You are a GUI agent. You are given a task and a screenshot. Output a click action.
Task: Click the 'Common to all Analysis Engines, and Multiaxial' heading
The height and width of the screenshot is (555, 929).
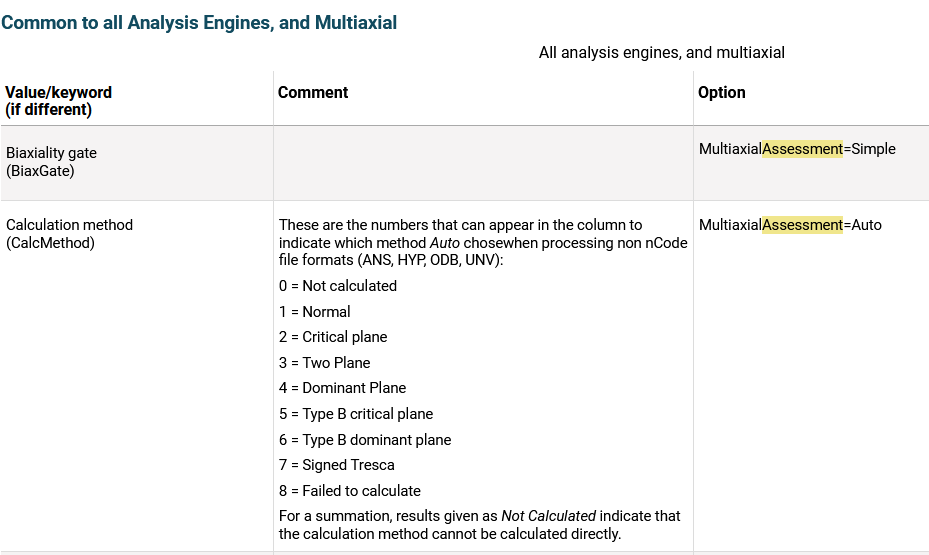199,22
